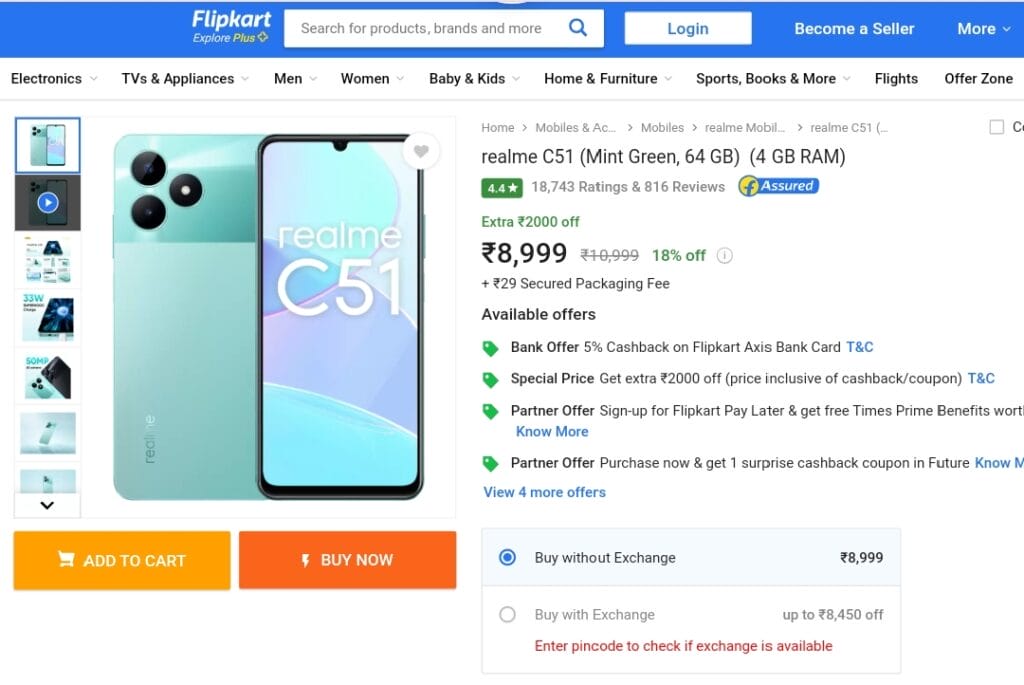Screen dimensions: 1024x685
Task: Add phone to wishlist with heart icon
Action: click(421, 151)
